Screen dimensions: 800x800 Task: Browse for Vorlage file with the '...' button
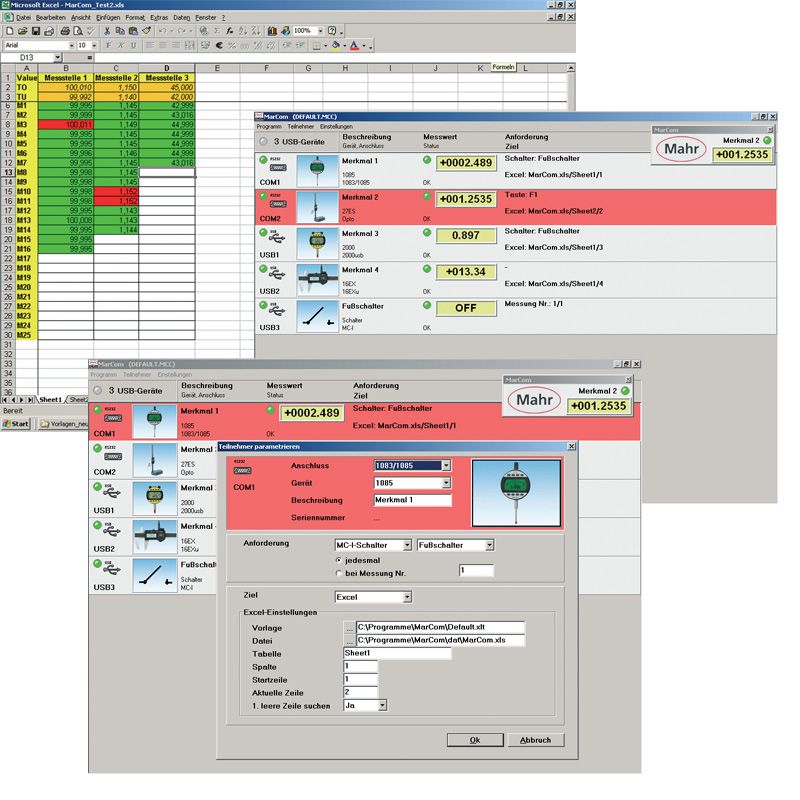tap(349, 627)
